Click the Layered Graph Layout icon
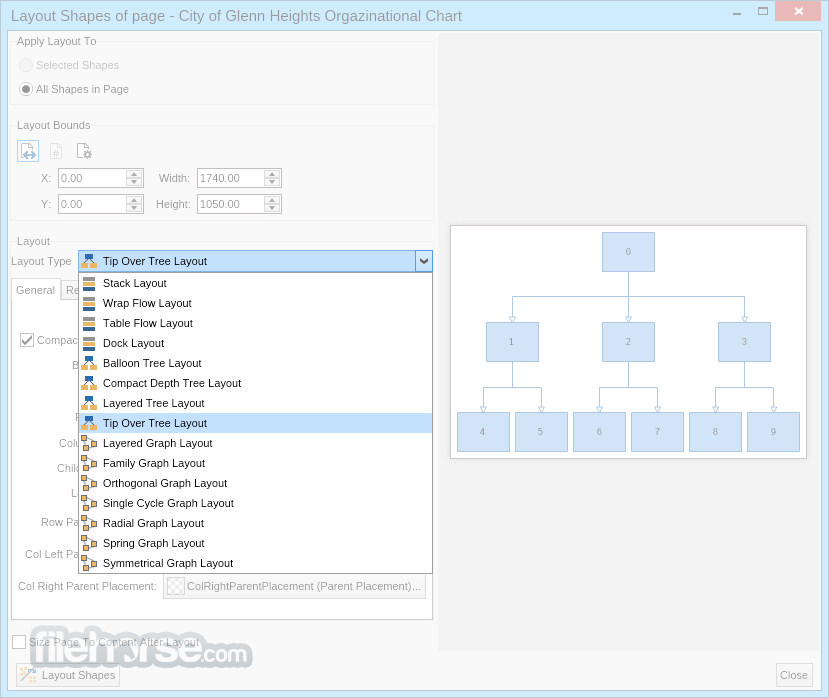The width and height of the screenshot is (829, 698). pos(89,444)
